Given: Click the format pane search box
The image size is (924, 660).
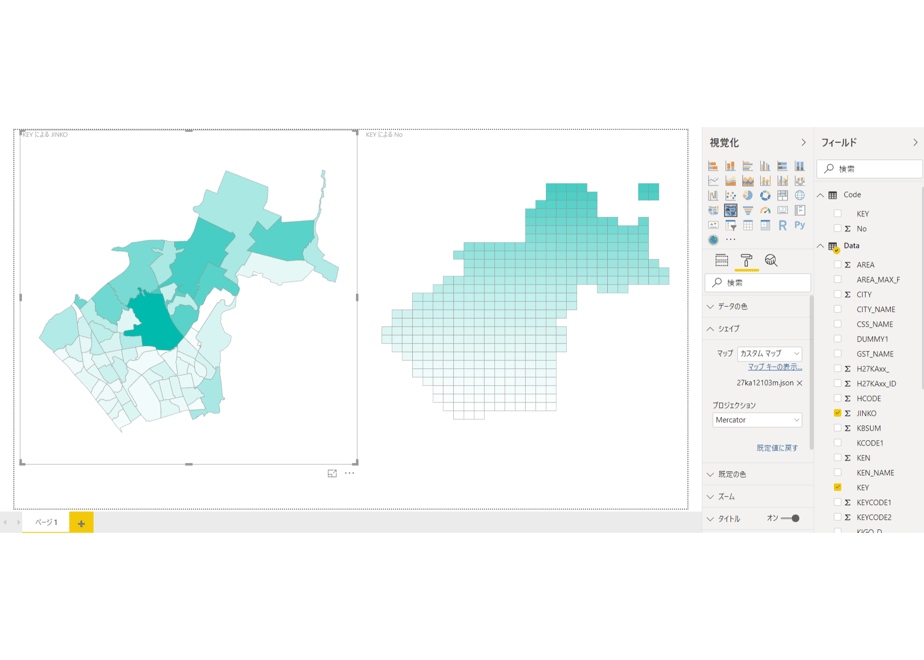Looking at the screenshot, I should pos(757,283).
